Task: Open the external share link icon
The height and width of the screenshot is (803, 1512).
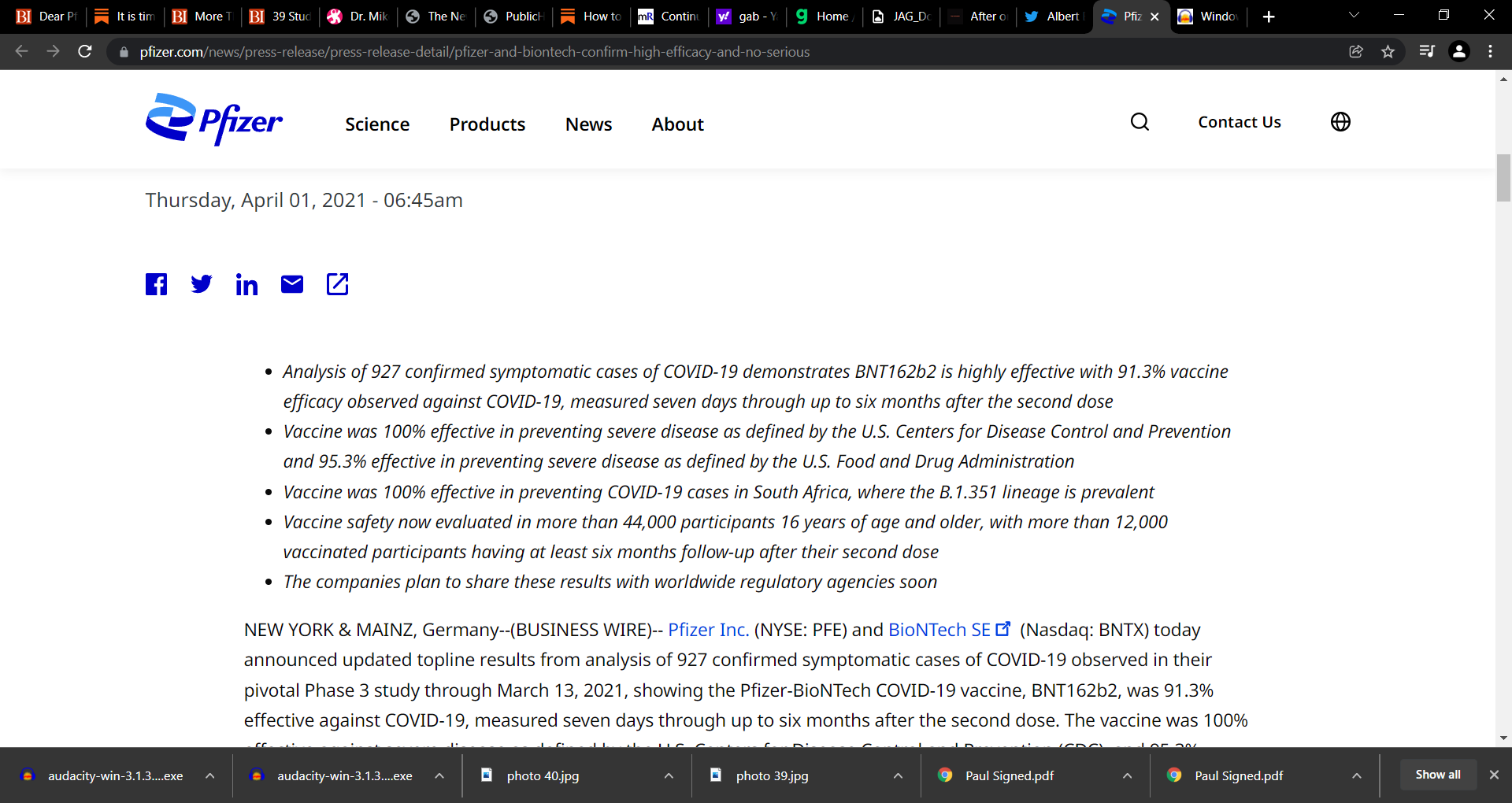Action: click(x=337, y=284)
